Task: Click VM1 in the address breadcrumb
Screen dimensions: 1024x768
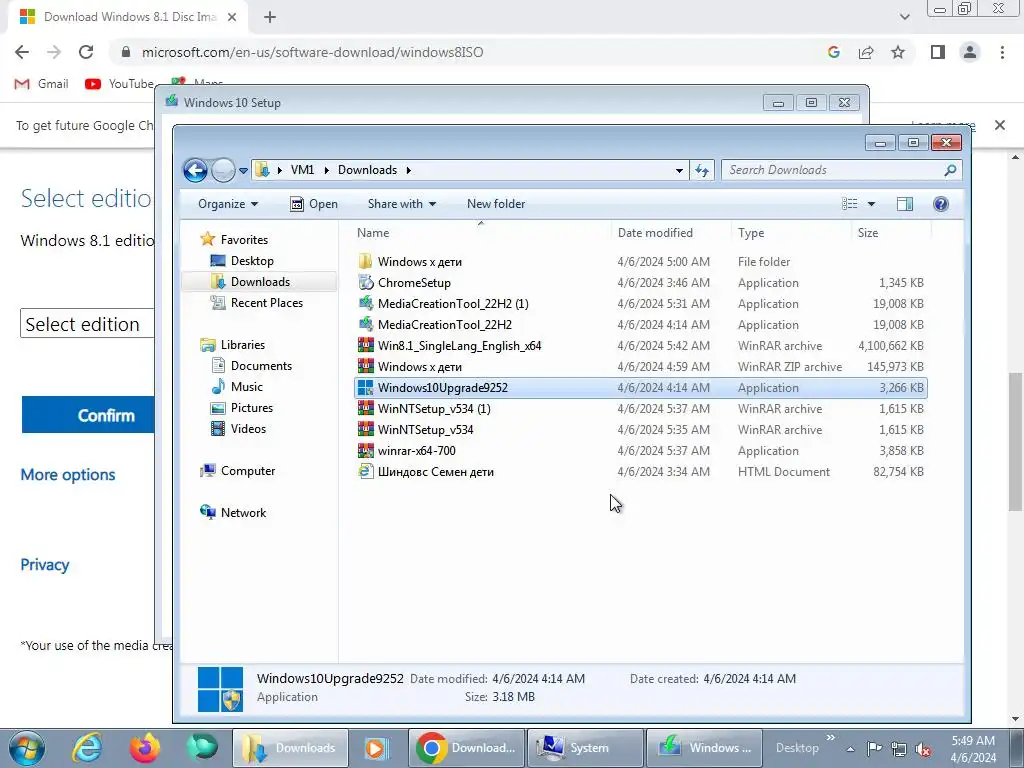Action: (x=302, y=170)
